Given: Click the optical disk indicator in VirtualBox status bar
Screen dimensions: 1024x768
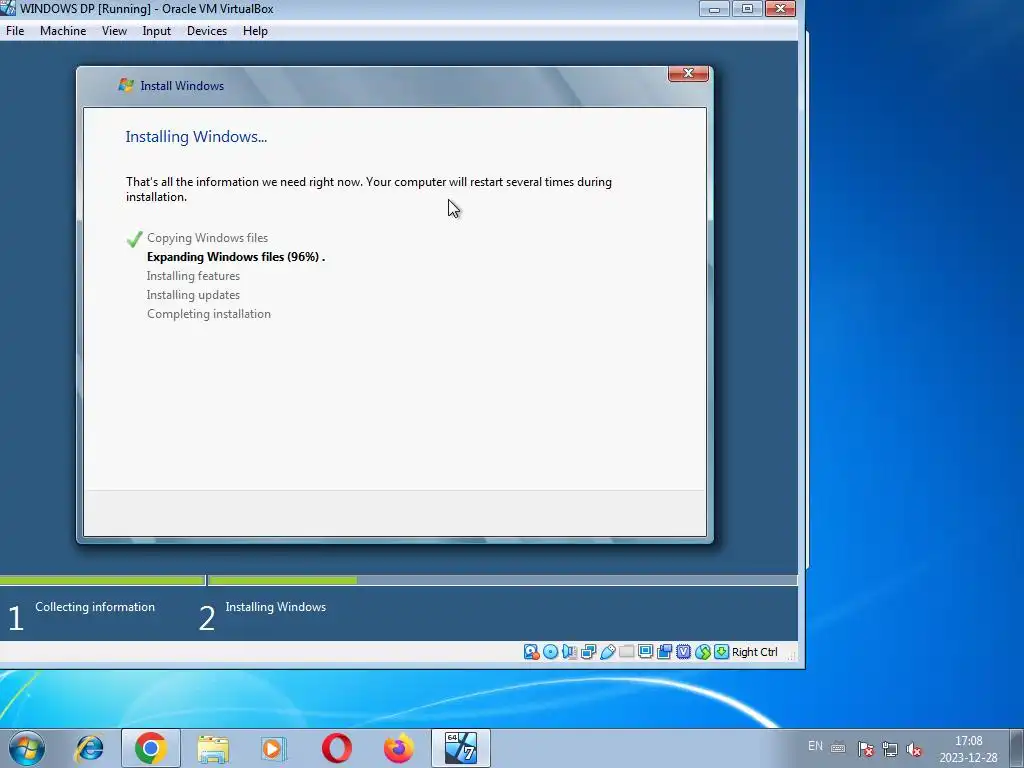Looking at the screenshot, I should tap(551, 652).
